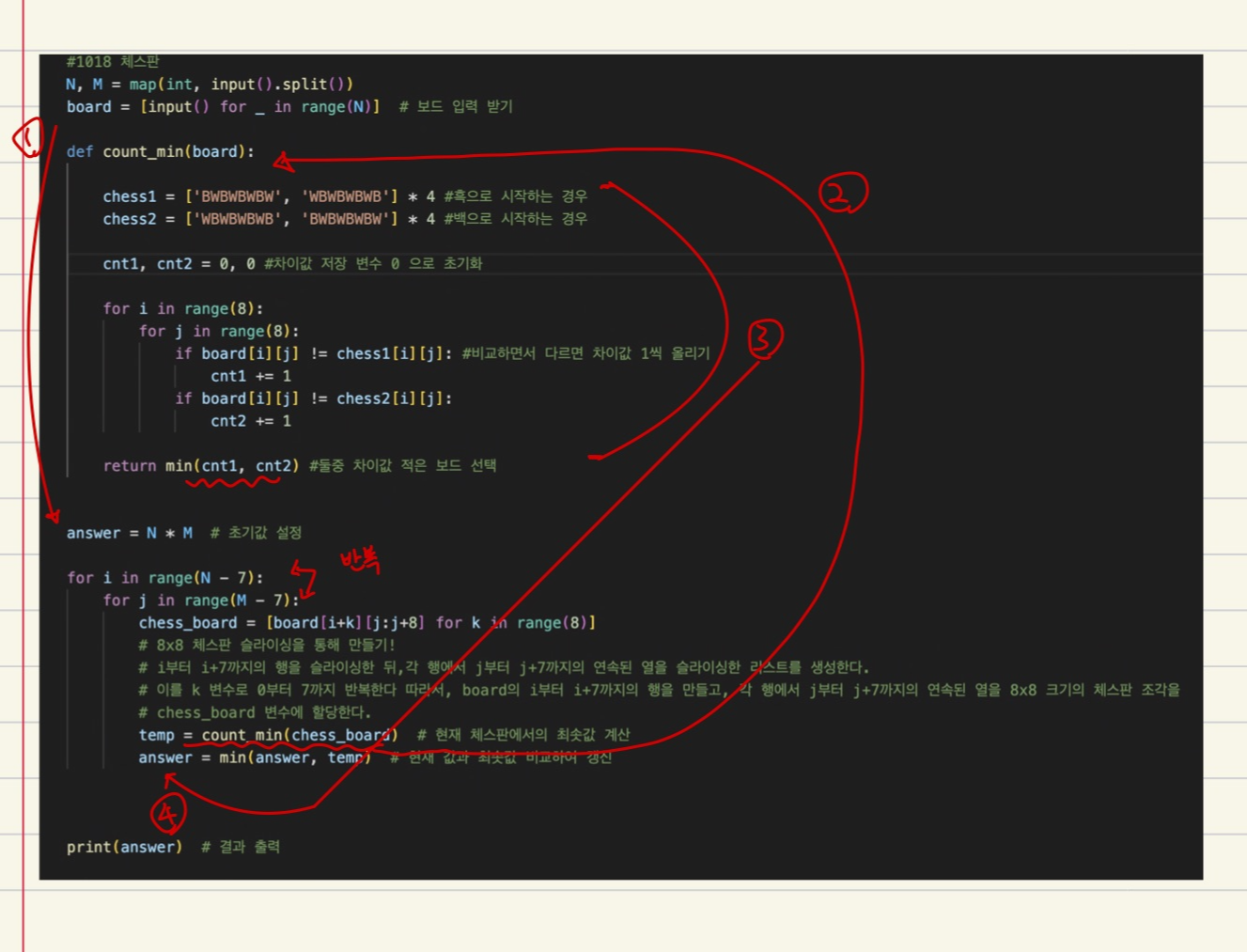Image resolution: width=1247 pixels, height=952 pixels.
Task: Click the '#둘중 차이값 적은 보드 선택' comment
Action: (x=402, y=466)
